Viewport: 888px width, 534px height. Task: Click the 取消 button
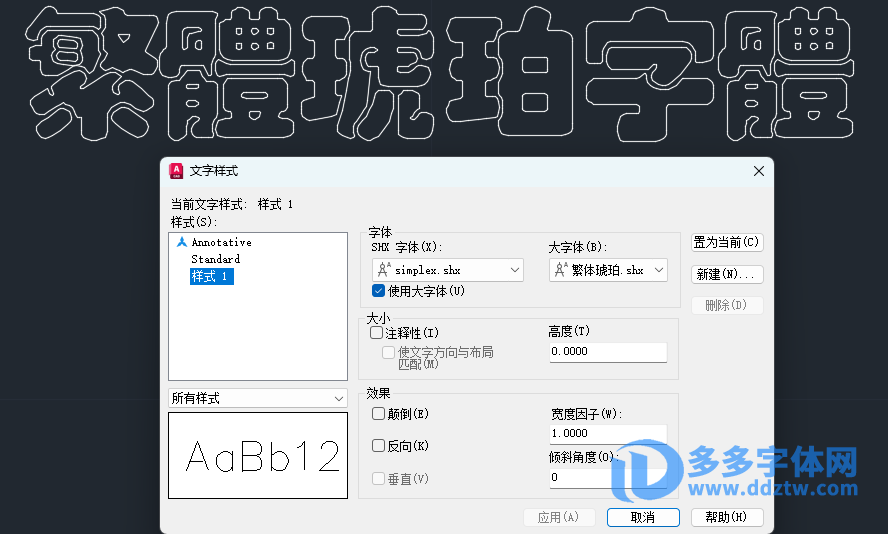643,517
